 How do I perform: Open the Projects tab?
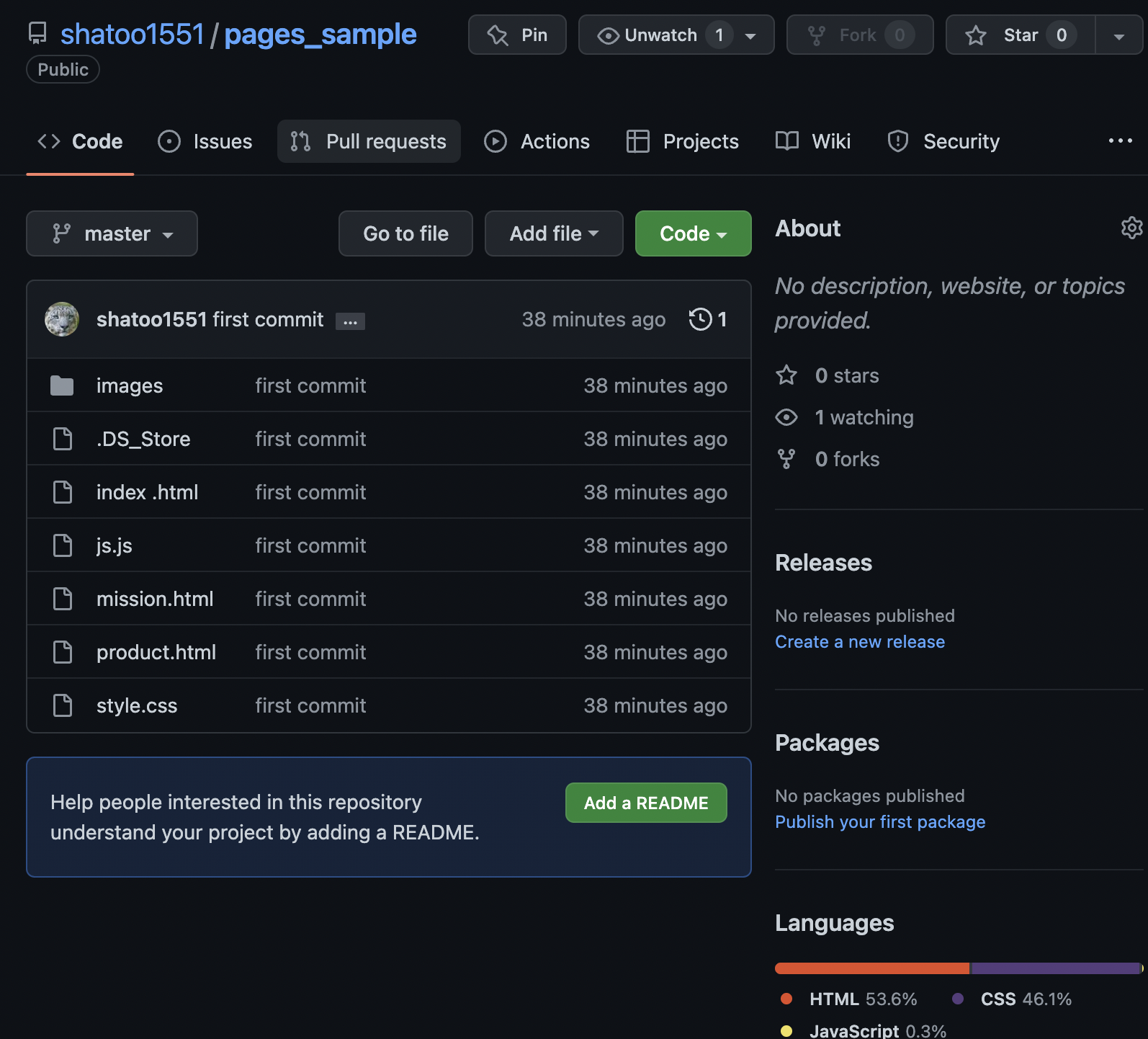[683, 141]
